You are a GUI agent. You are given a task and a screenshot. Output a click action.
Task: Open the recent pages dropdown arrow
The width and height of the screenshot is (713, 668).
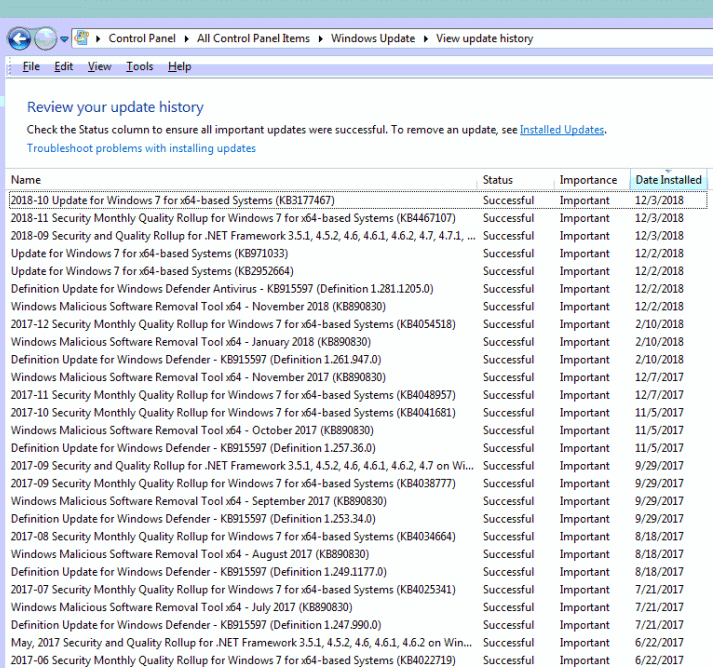click(64, 39)
